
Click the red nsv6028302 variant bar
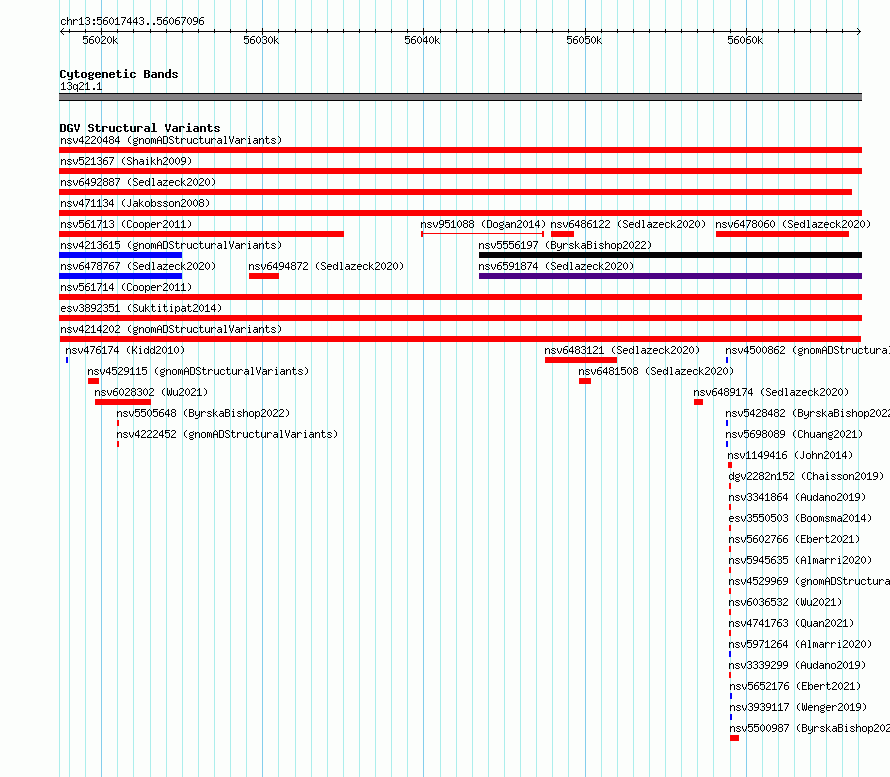coord(123,402)
